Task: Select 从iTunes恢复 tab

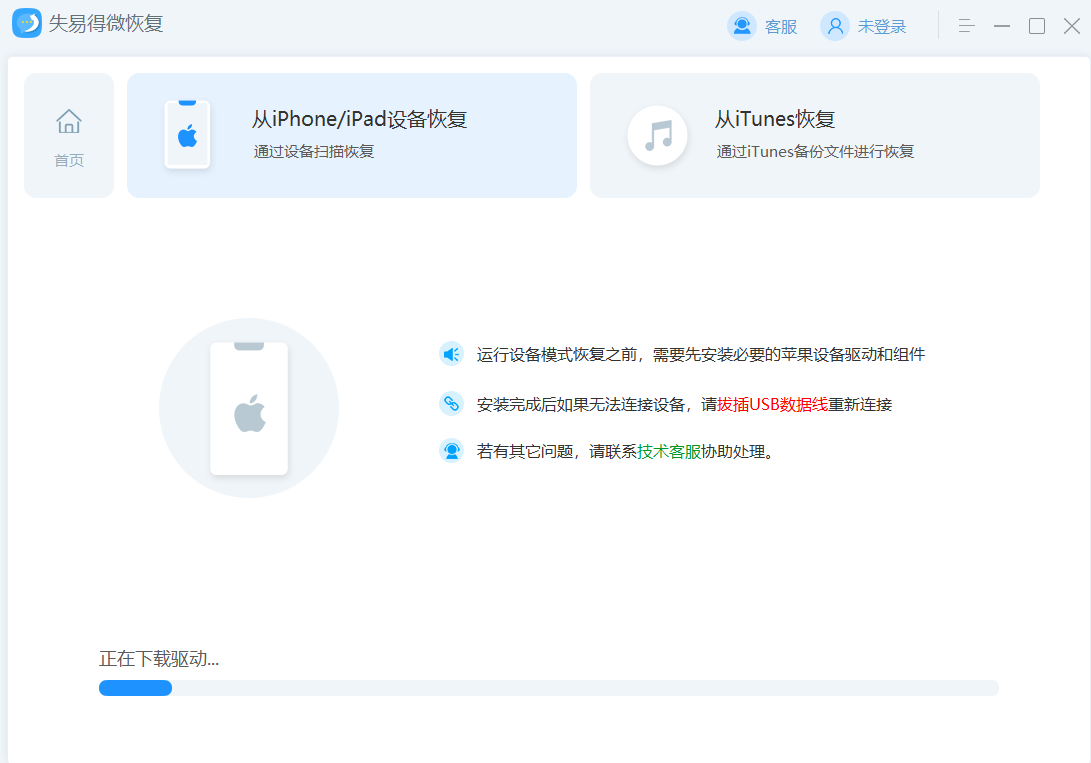Action: [x=815, y=136]
